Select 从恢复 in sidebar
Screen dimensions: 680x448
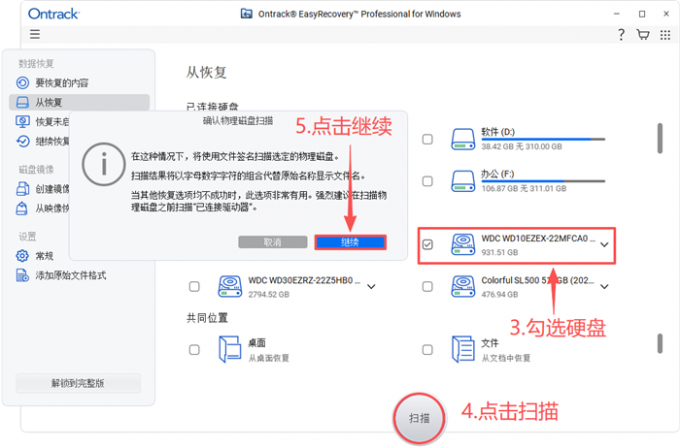tap(79, 102)
